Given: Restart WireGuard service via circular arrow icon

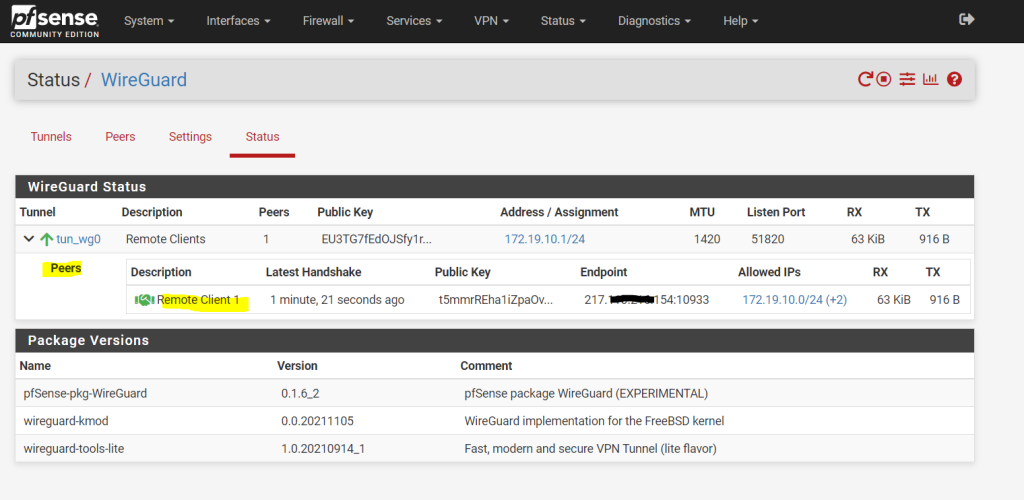Looking at the screenshot, I should (x=865, y=80).
